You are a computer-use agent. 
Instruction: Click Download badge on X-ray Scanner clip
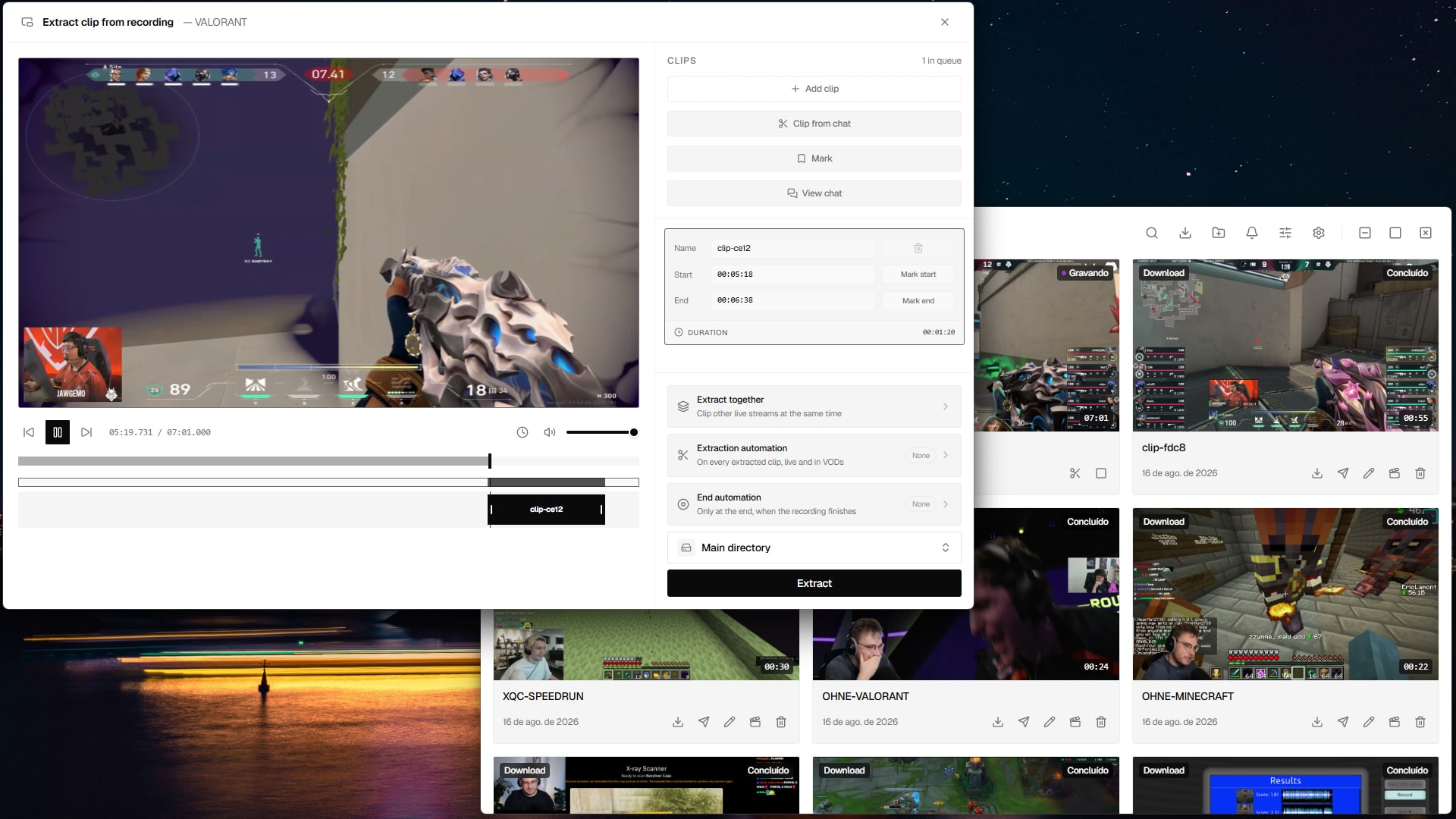(525, 770)
